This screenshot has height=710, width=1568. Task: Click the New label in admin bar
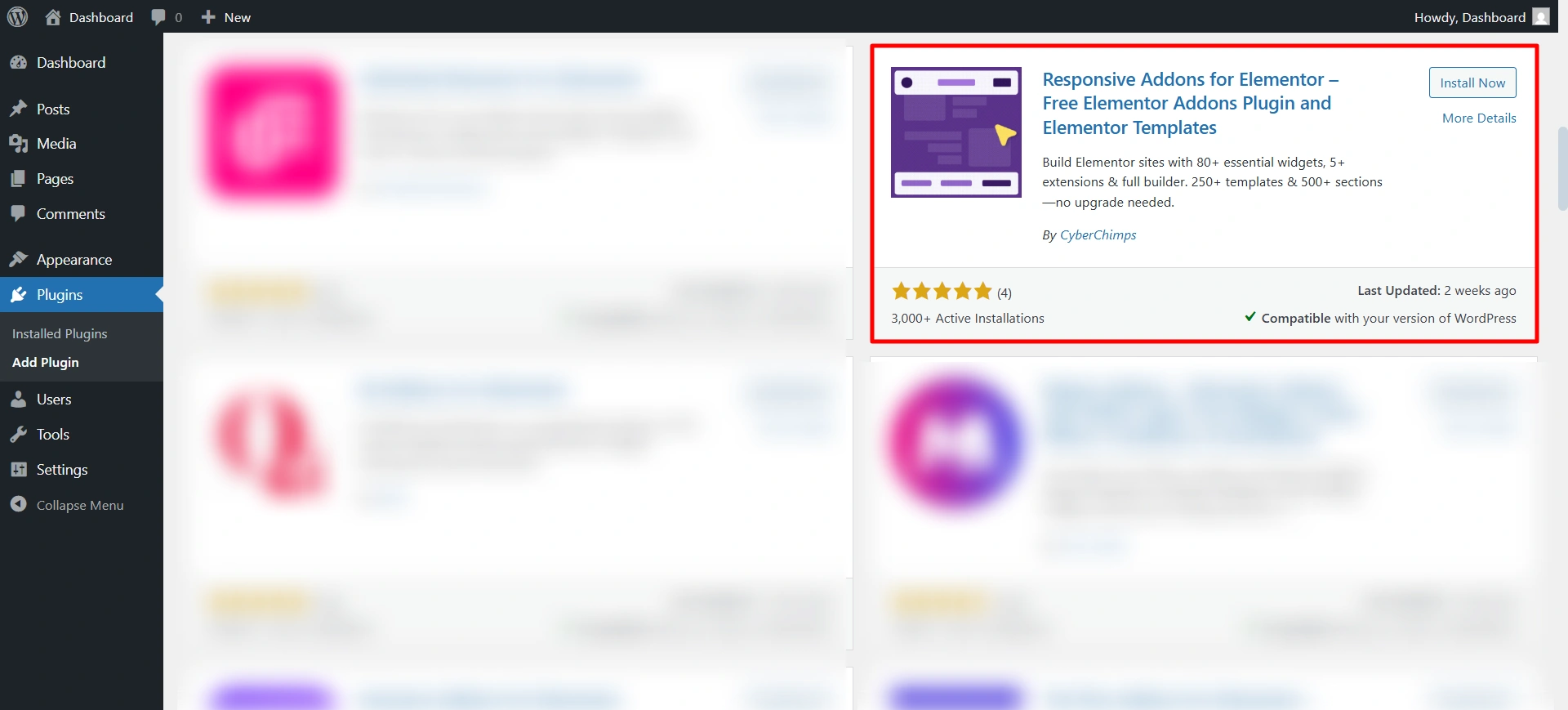(x=238, y=17)
